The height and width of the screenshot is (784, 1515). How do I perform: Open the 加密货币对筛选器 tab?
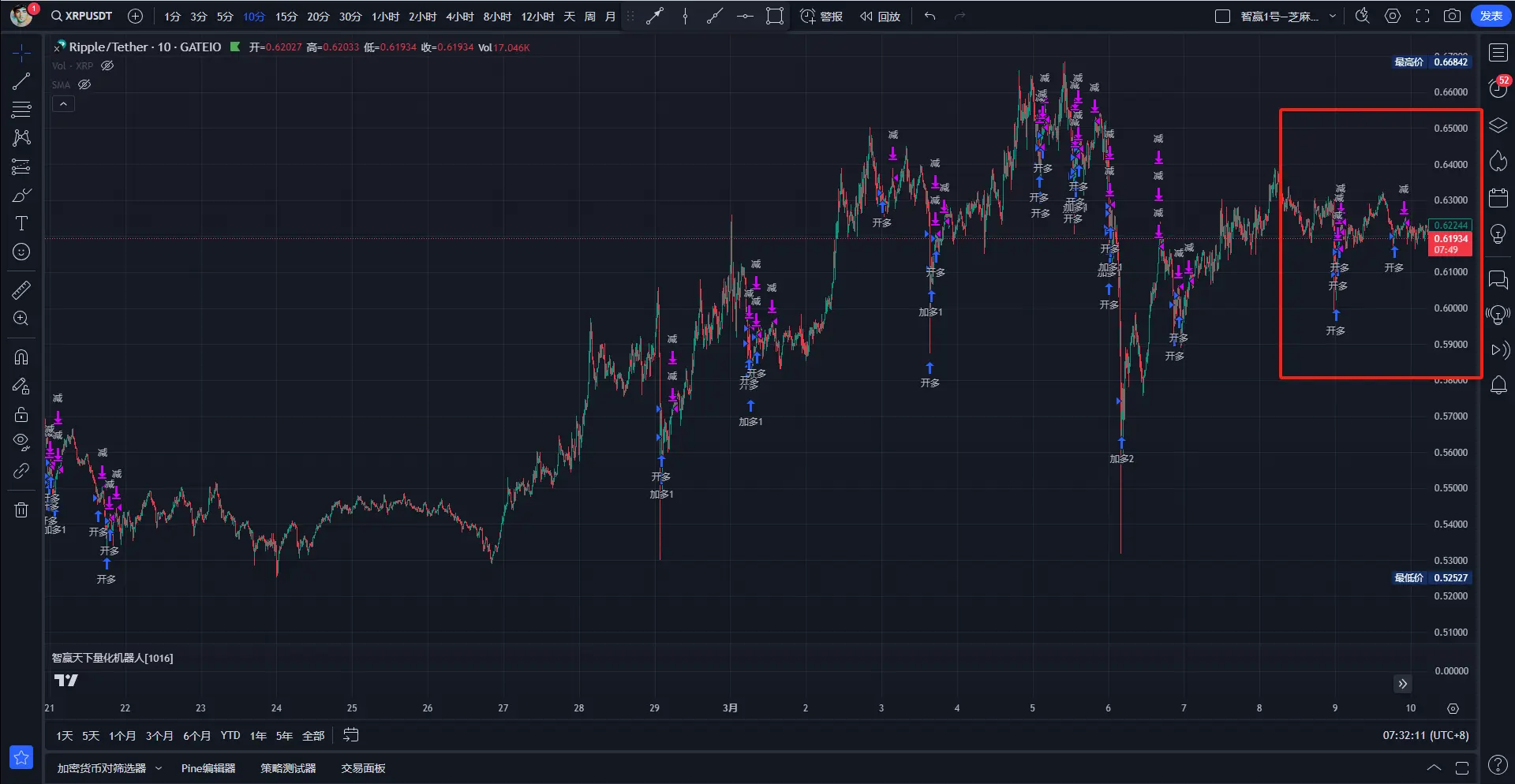(102, 768)
